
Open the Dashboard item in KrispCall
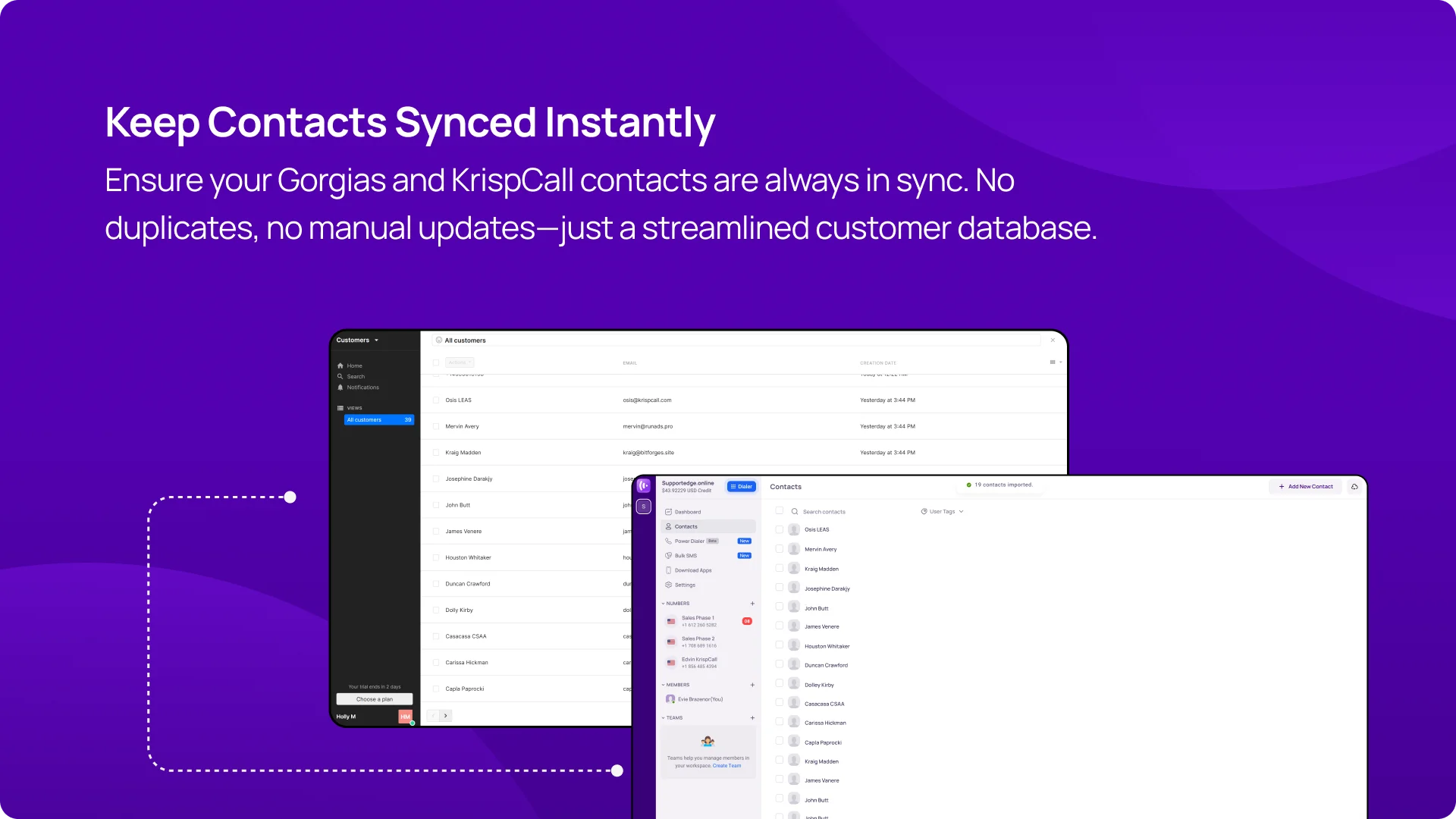(x=682, y=512)
